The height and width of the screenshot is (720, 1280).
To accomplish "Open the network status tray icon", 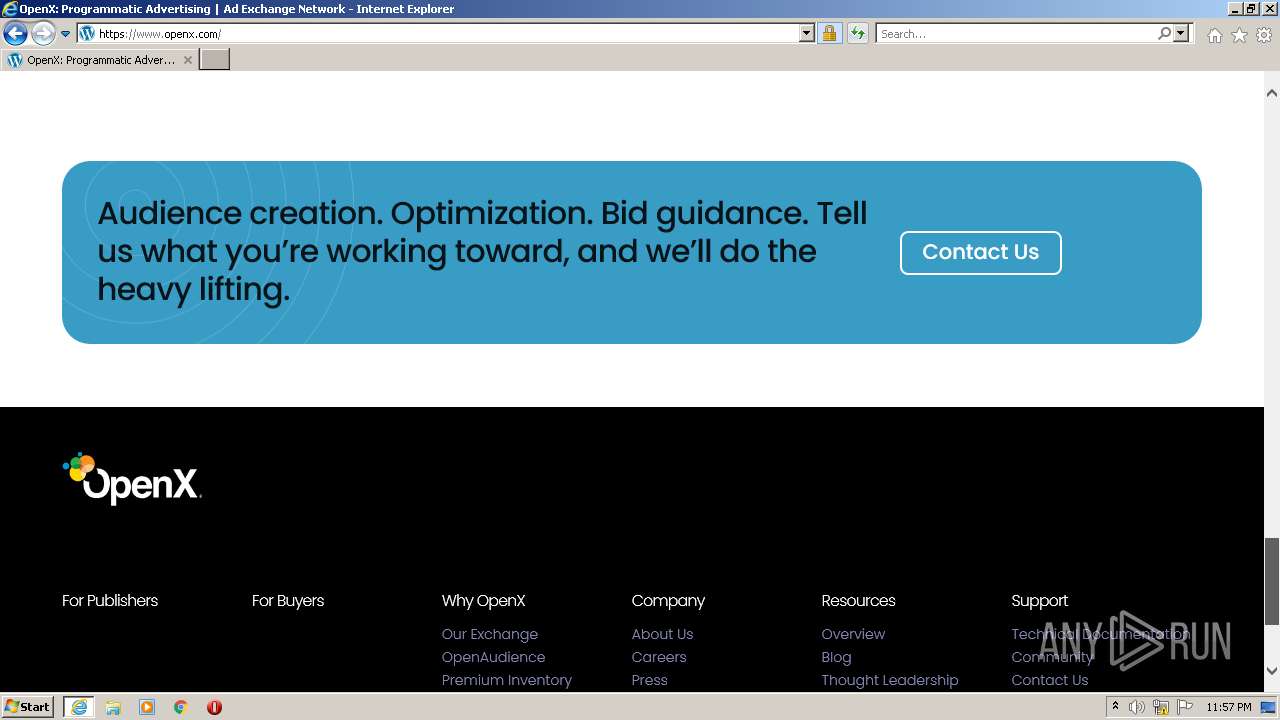I will (1161, 707).
